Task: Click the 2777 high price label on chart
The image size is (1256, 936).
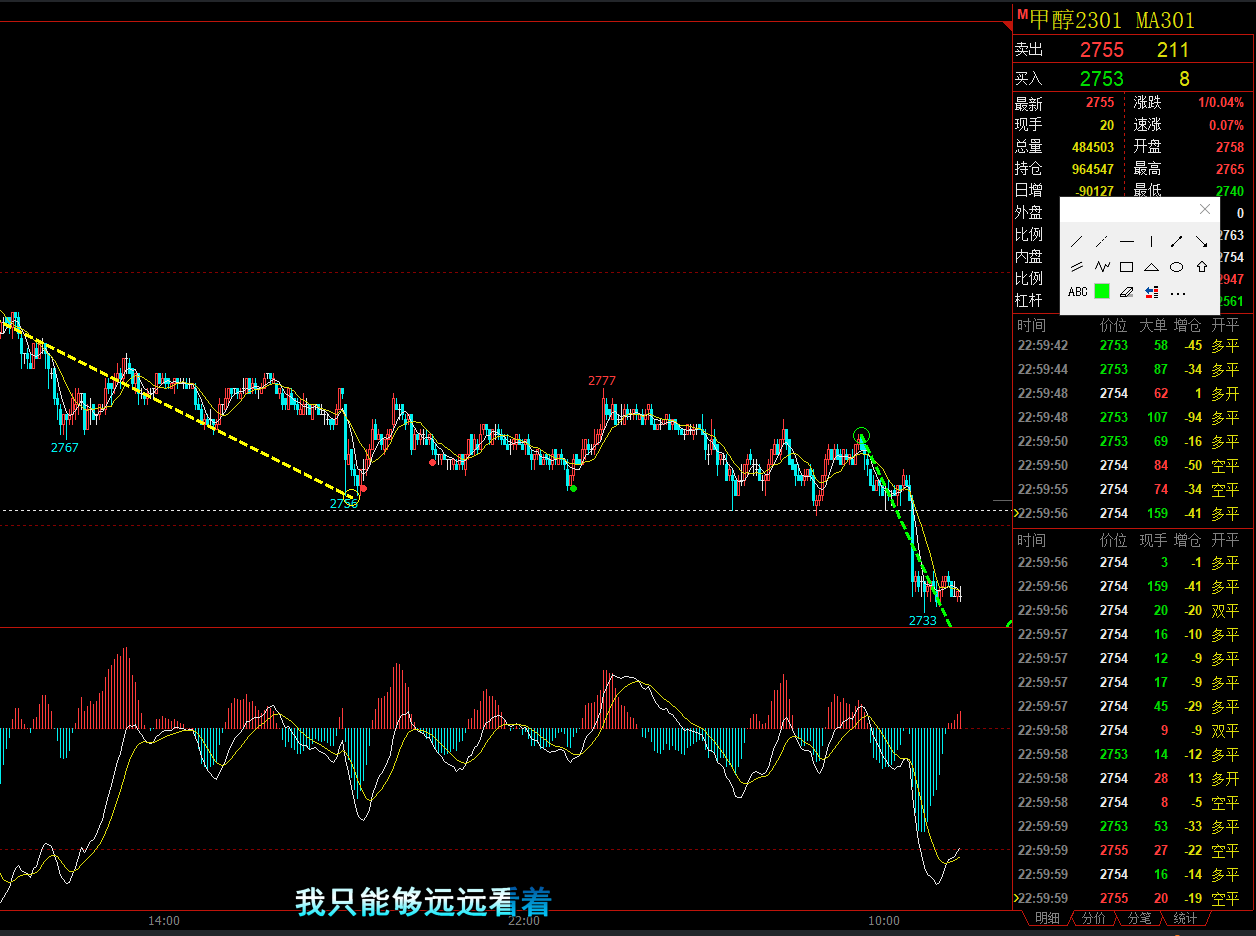Action: click(602, 380)
